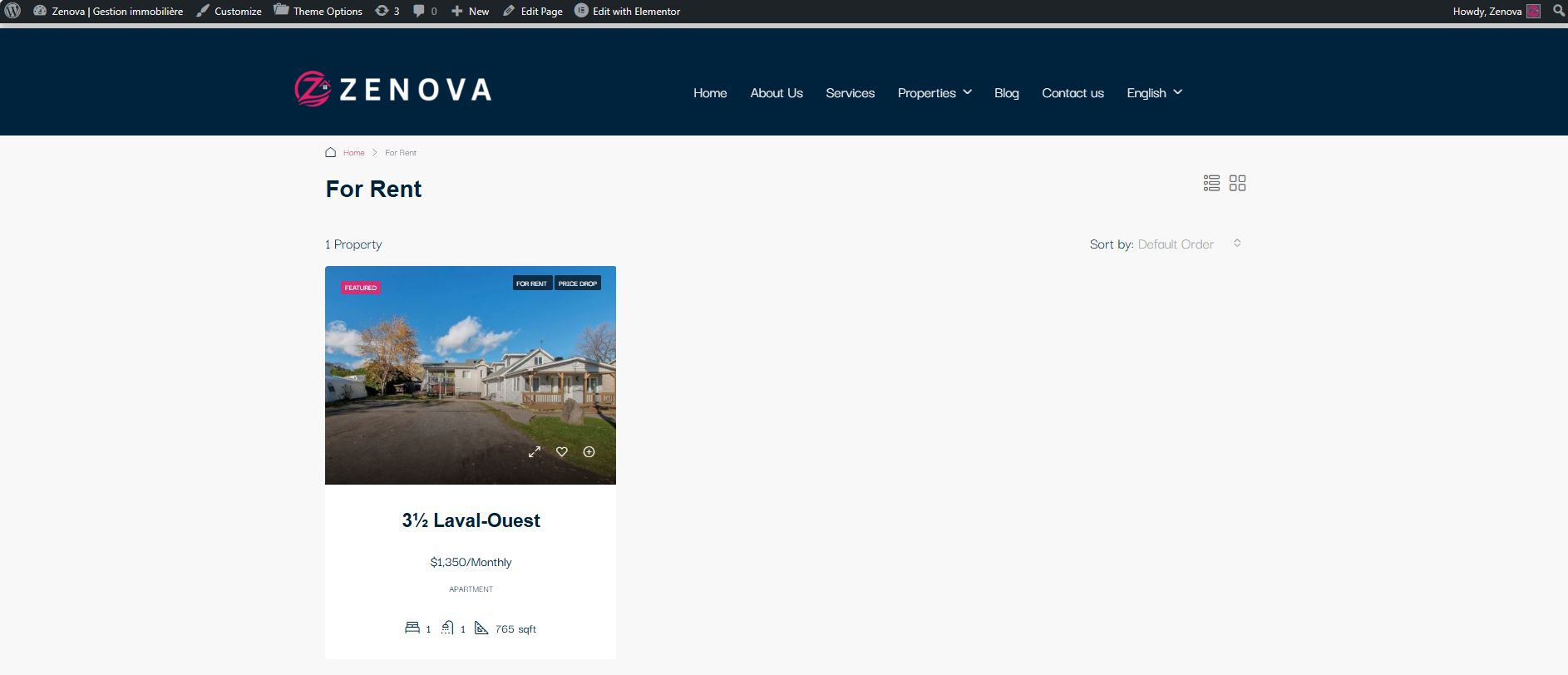1568x675 pixels.
Task: Click the bathroom shower icon
Action: point(447,628)
